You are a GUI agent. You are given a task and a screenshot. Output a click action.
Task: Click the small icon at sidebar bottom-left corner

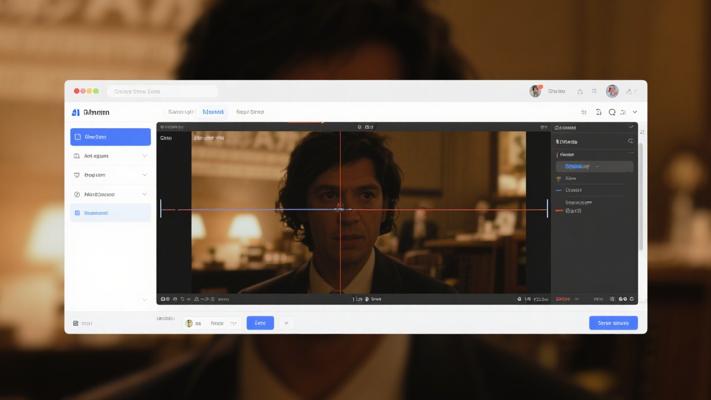tap(76, 323)
